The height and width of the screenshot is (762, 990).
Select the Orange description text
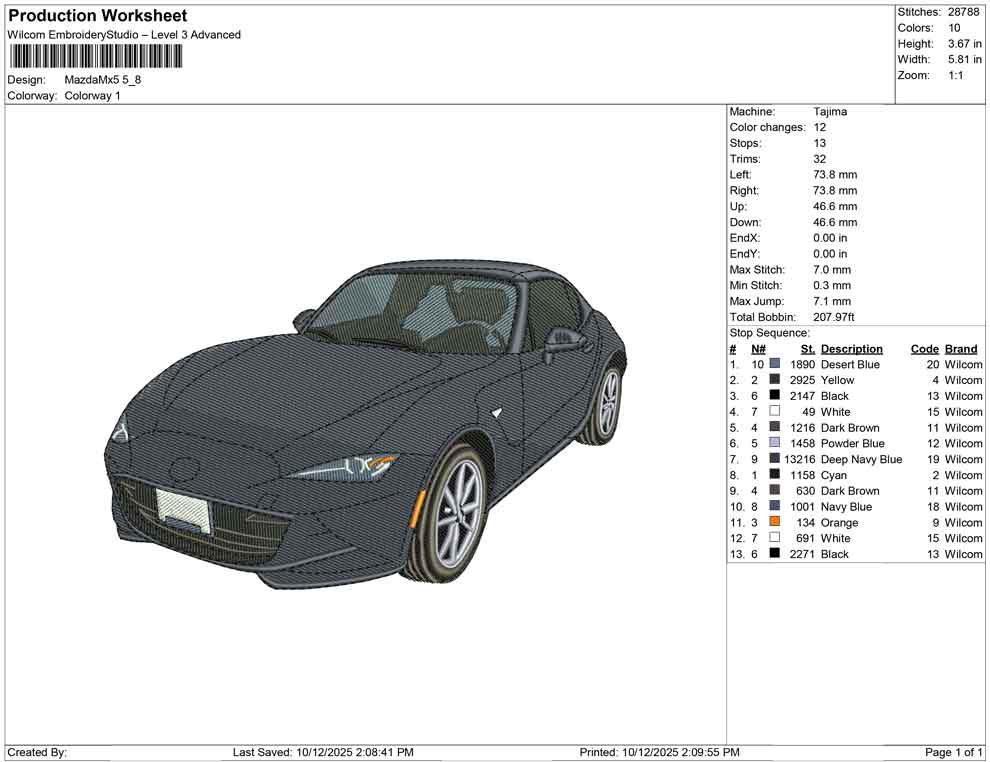click(839, 522)
